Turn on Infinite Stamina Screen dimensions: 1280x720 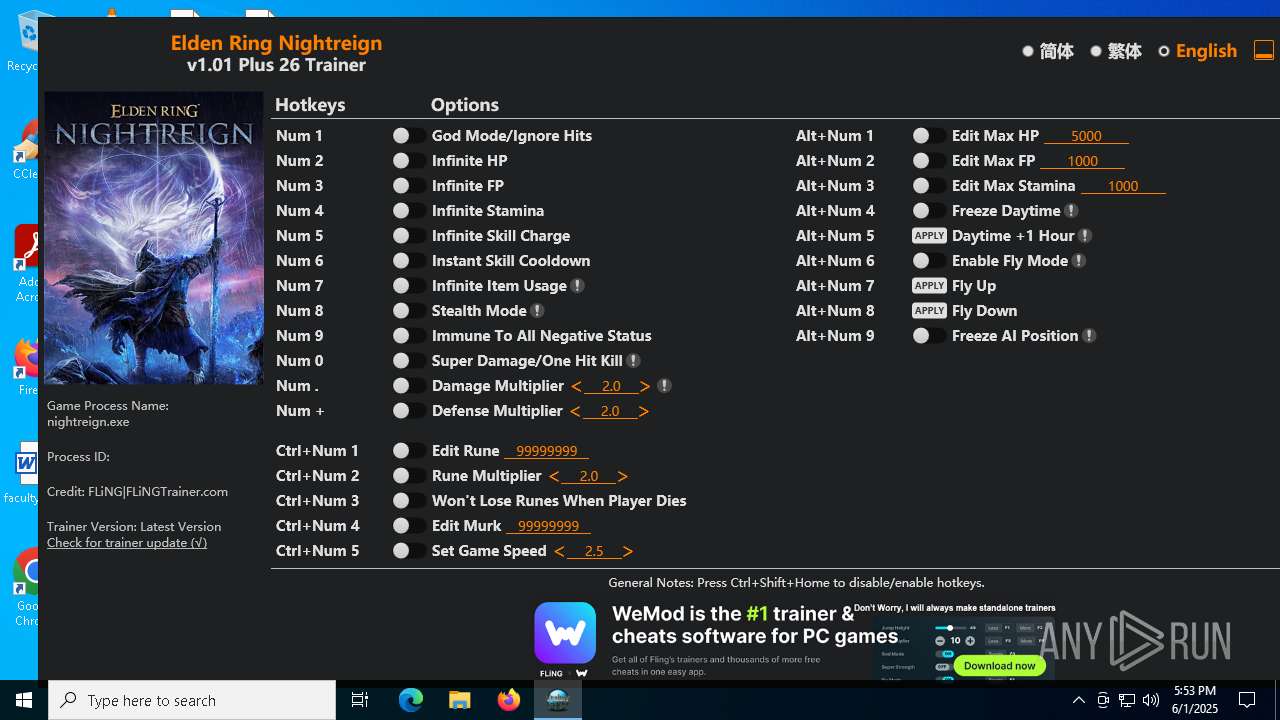(408, 211)
